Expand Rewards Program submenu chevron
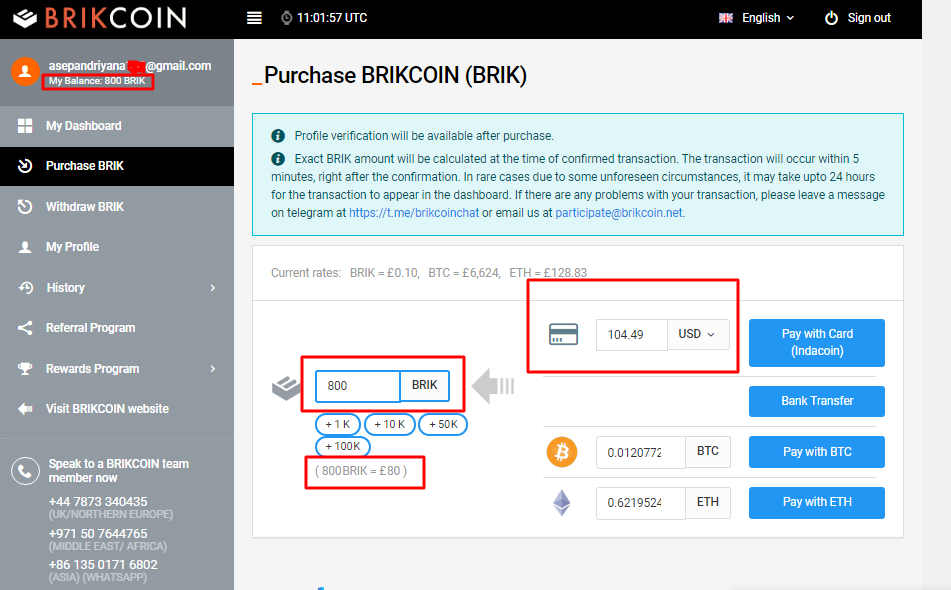This screenshot has width=951, height=590. pos(213,369)
